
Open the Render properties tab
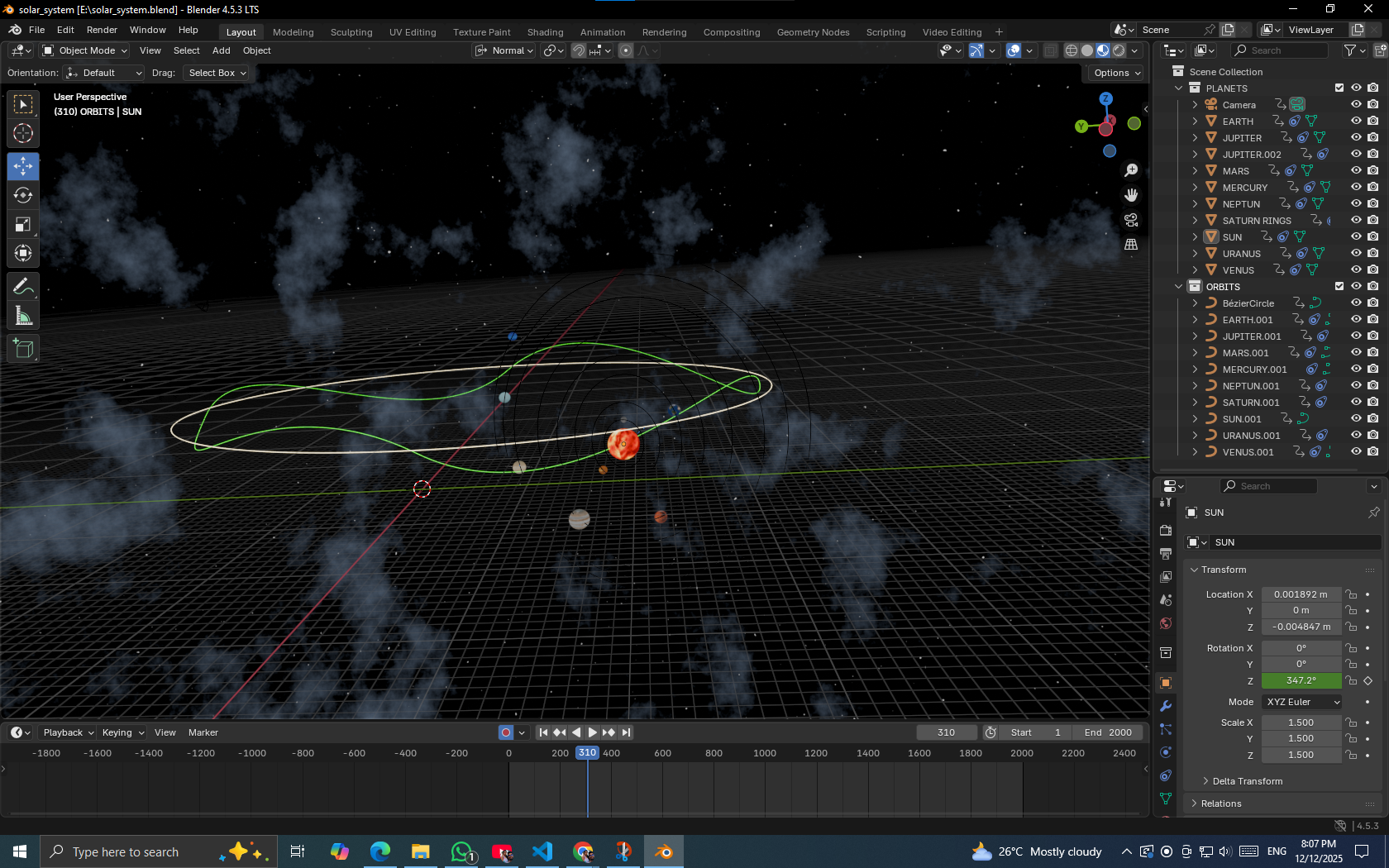click(1165, 530)
